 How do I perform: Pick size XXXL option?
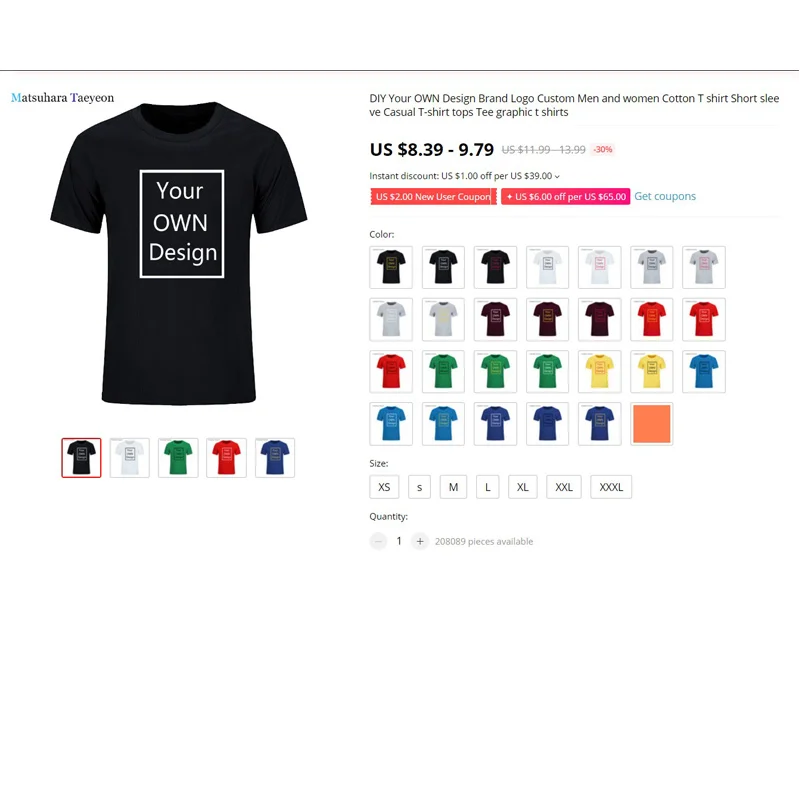611,487
